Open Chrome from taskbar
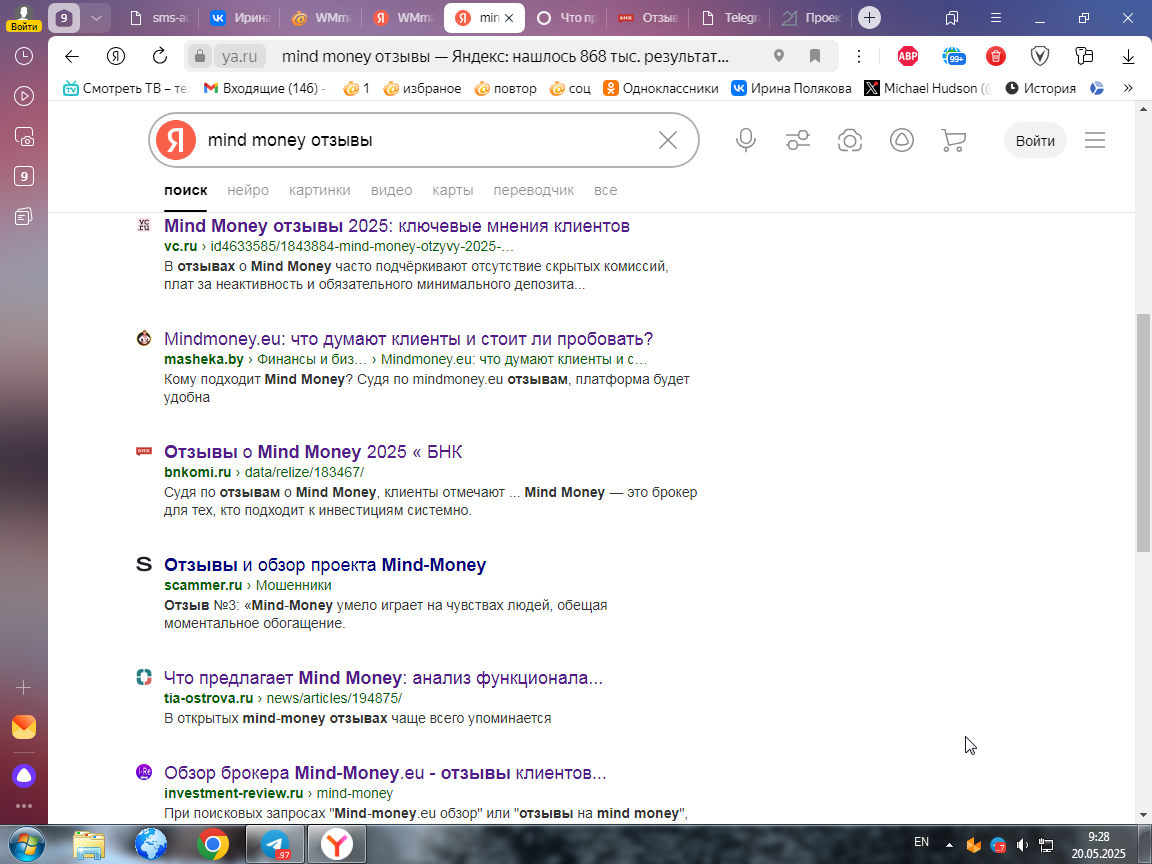This screenshot has height=864, width=1152. point(212,844)
